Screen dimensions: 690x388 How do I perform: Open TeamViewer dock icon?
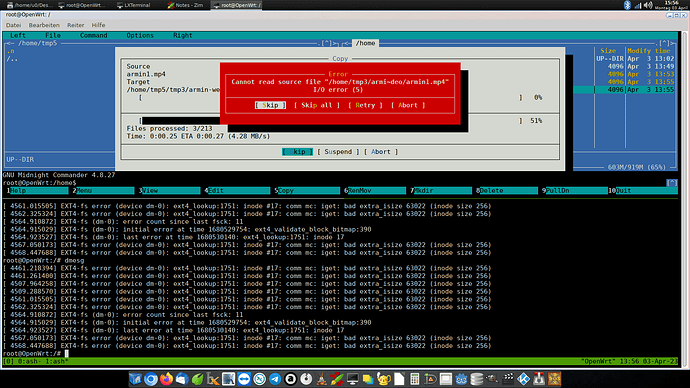[x=244, y=379]
